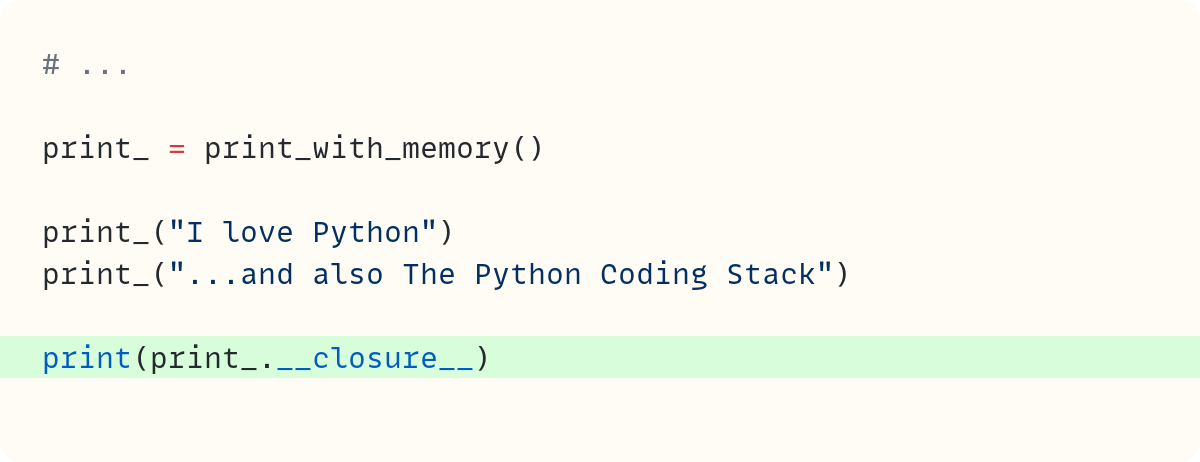Click the green highlighted line background
This screenshot has height=462, width=1200.
tap(600, 357)
